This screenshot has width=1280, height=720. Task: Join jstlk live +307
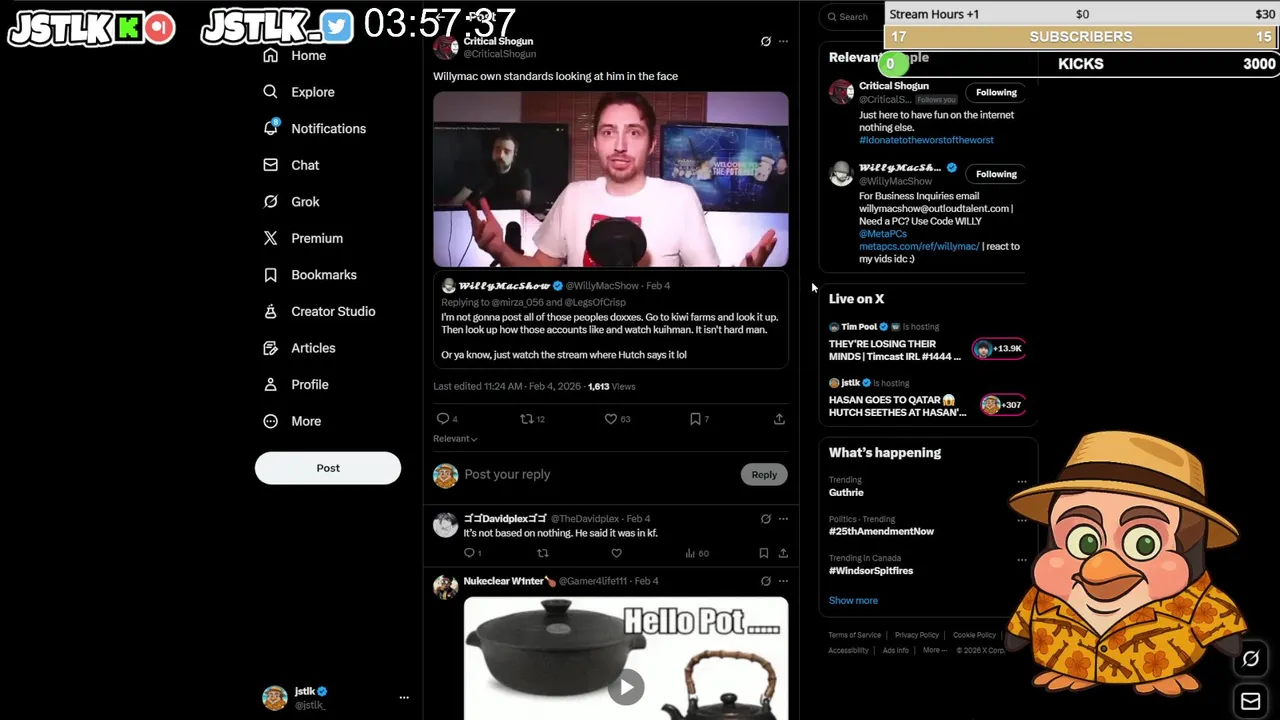1003,405
